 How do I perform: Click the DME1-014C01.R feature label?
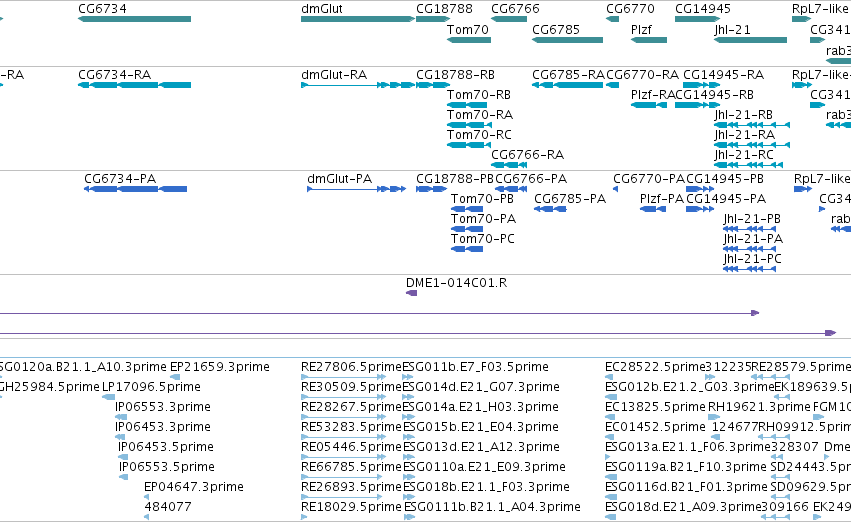456,283
